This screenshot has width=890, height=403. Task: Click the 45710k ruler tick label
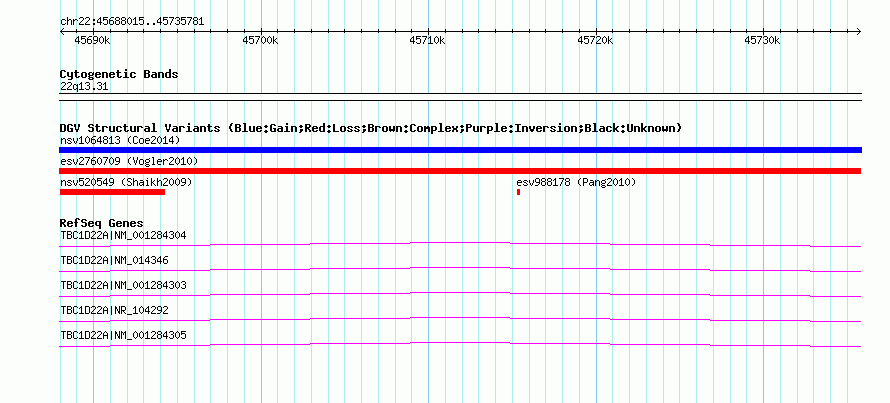[427, 41]
